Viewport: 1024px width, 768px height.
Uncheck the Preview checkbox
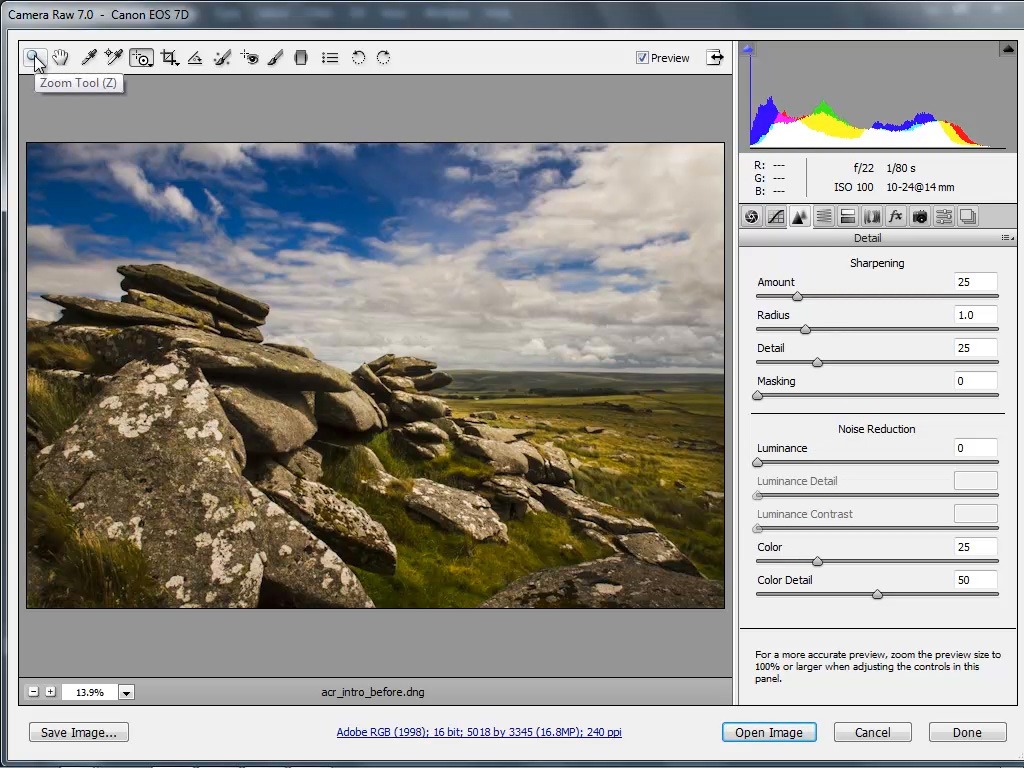point(642,58)
